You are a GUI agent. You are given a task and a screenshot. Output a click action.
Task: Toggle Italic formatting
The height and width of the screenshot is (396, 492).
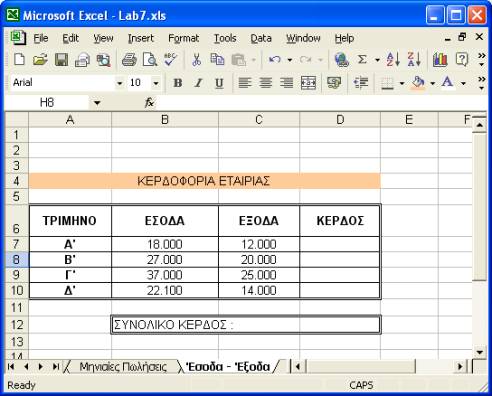click(x=199, y=83)
